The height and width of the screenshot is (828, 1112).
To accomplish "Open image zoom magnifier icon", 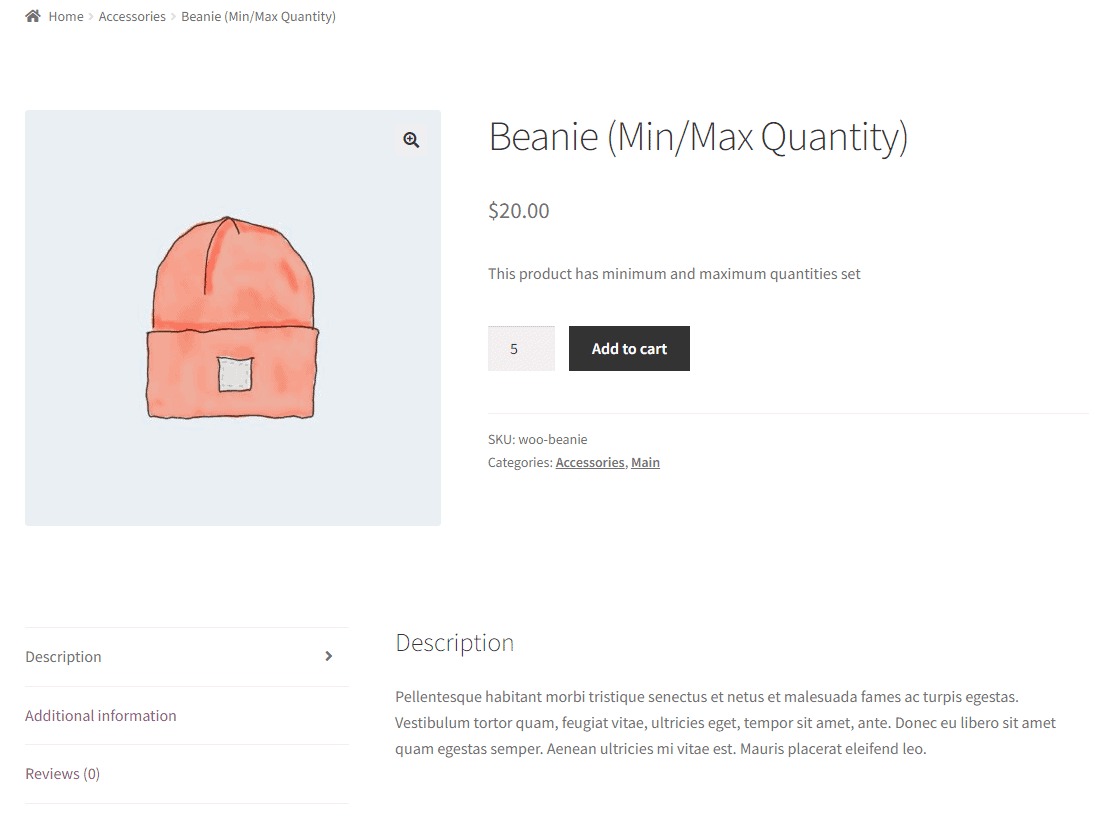I will [x=411, y=140].
